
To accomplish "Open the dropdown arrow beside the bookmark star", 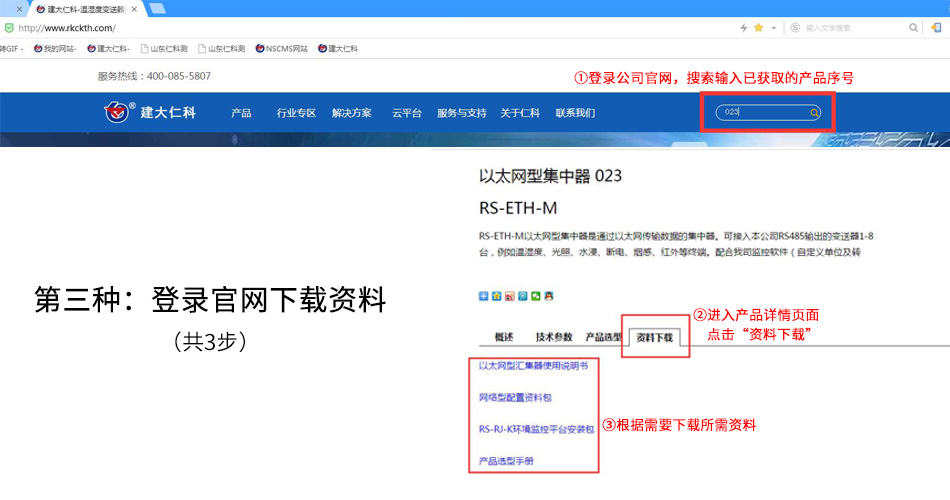I will [773, 28].
